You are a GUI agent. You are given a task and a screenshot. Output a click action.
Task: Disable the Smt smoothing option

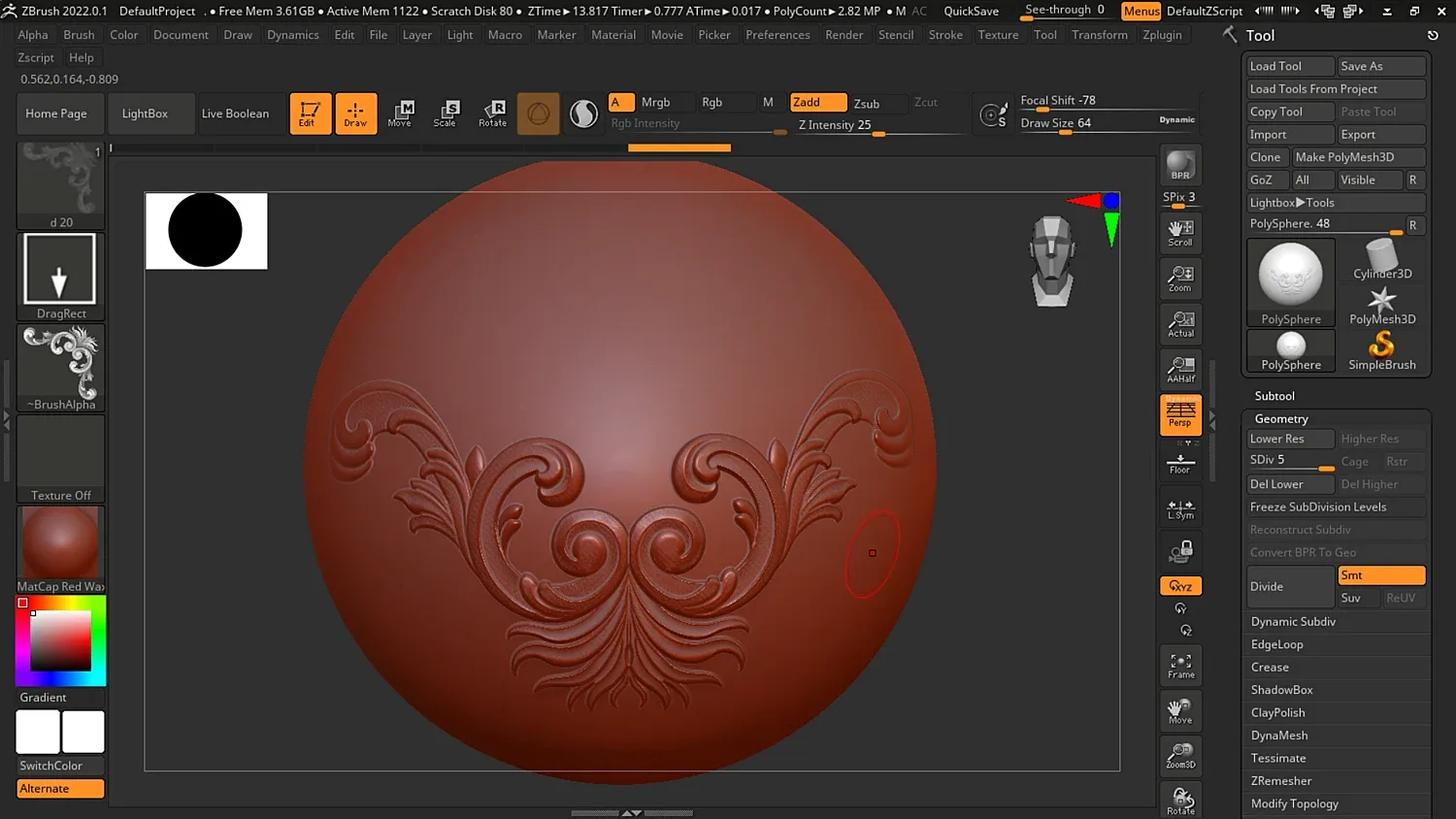point(1380,575)
